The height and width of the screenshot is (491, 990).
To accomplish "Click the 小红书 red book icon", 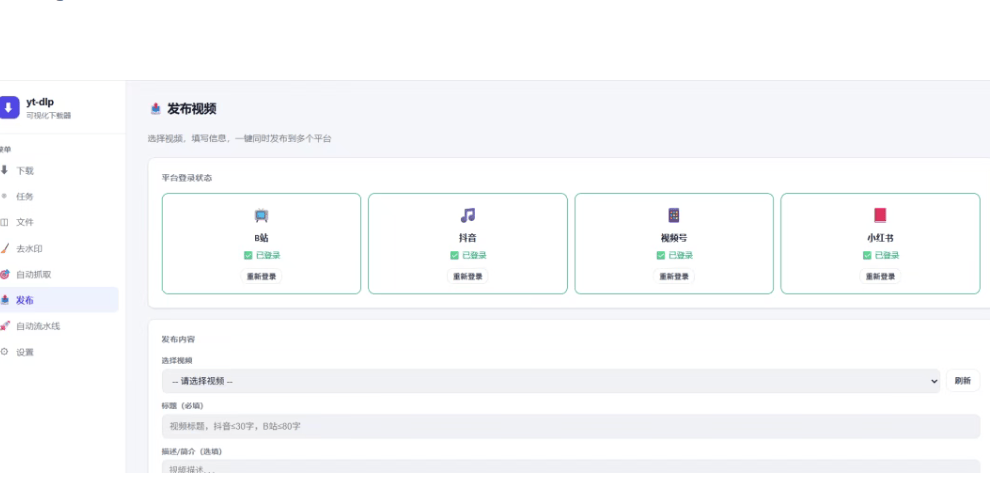I will pyautogui.click(x=880, y=216).
